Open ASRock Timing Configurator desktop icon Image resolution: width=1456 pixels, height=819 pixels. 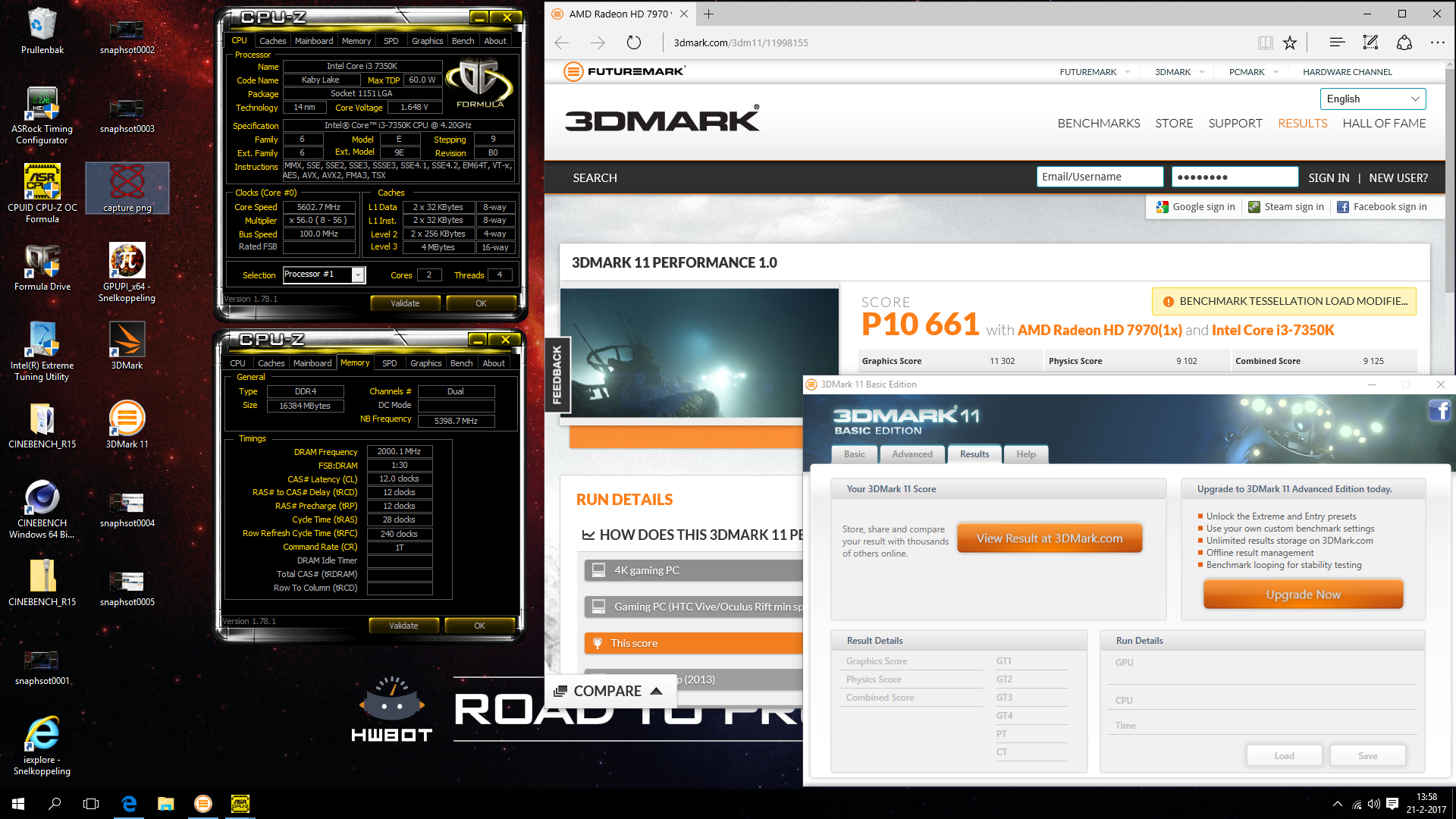[x=42, y=115]
